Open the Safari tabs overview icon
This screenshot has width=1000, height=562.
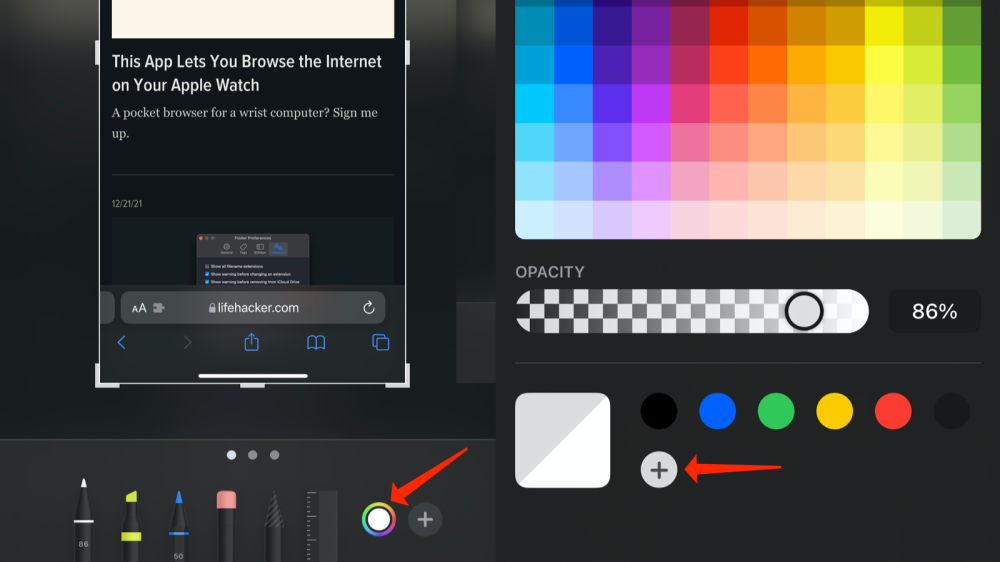[380, 342]
